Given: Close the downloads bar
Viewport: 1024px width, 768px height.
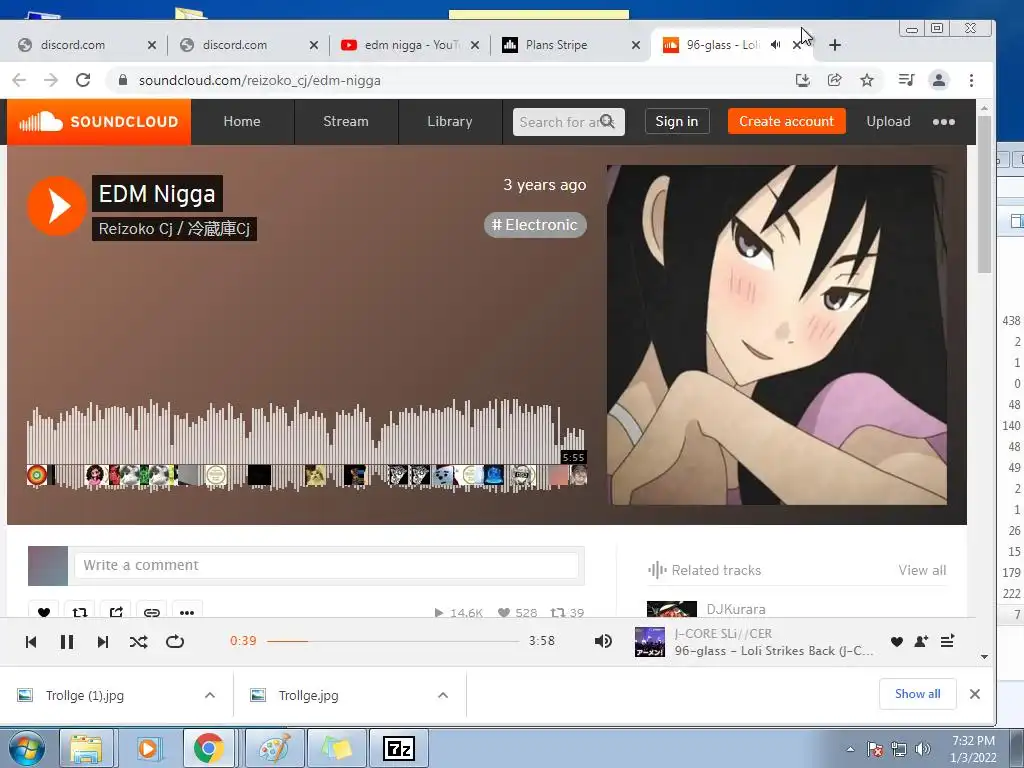Looking at the screenshot, I should 975,694.
